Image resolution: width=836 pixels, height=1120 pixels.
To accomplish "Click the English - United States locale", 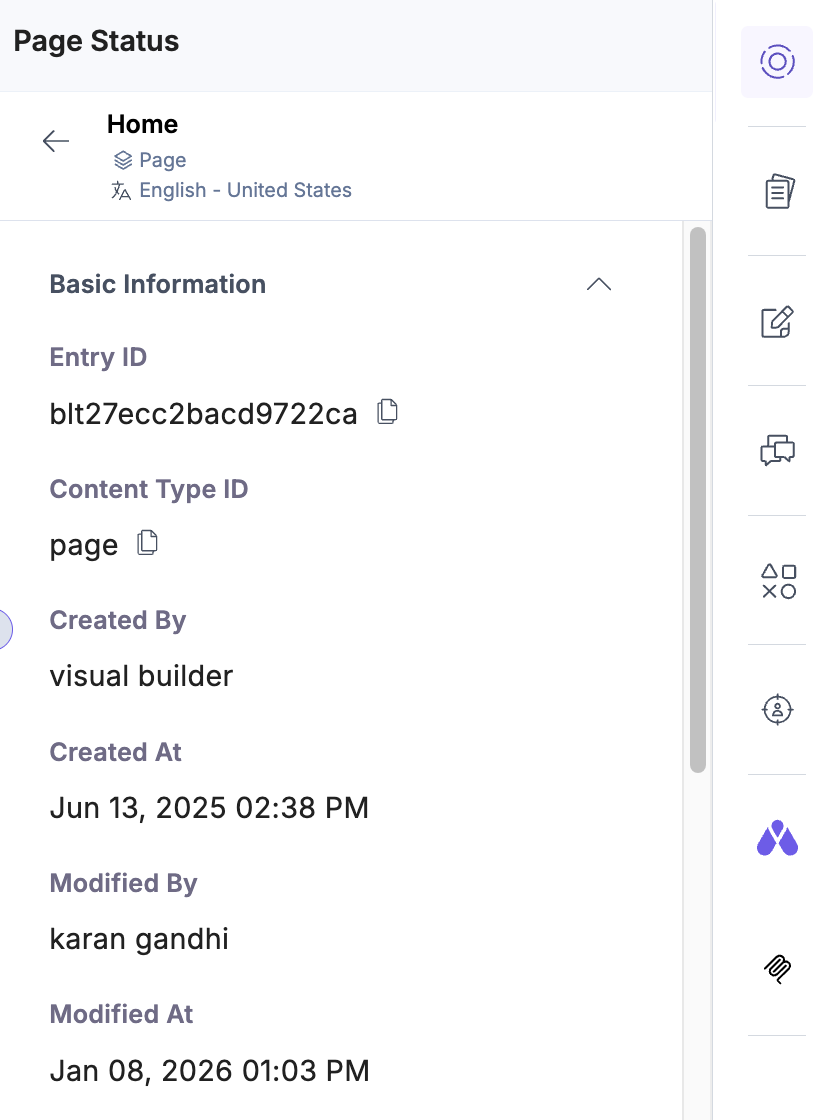I will coord(245,190).
